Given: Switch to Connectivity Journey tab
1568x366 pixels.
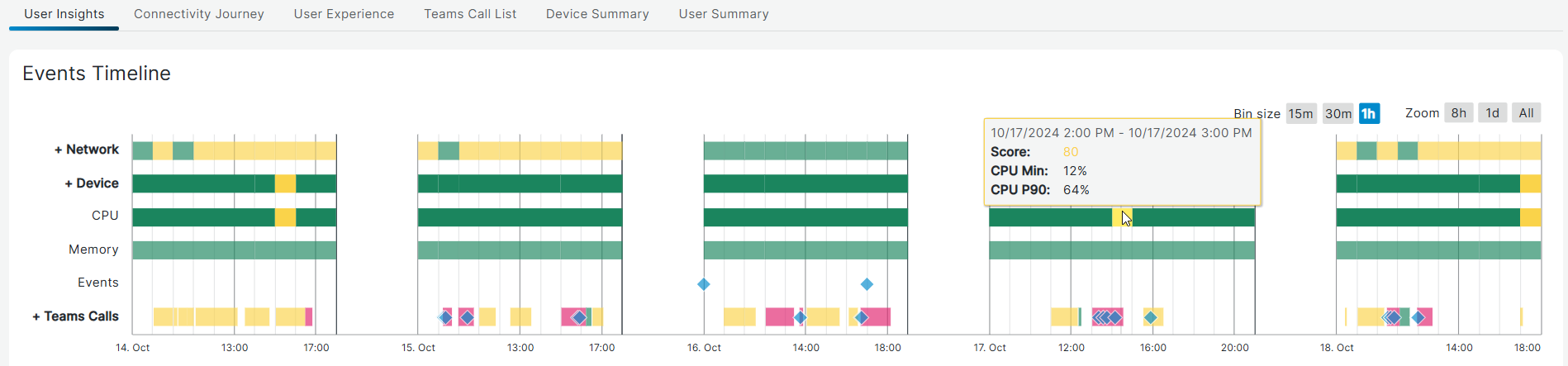Looking at the screenshot, I should tap(199, 14).
